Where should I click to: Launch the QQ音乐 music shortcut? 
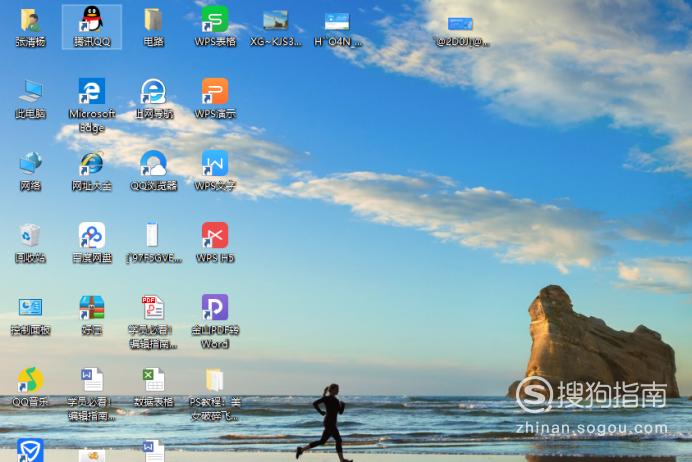30,379
